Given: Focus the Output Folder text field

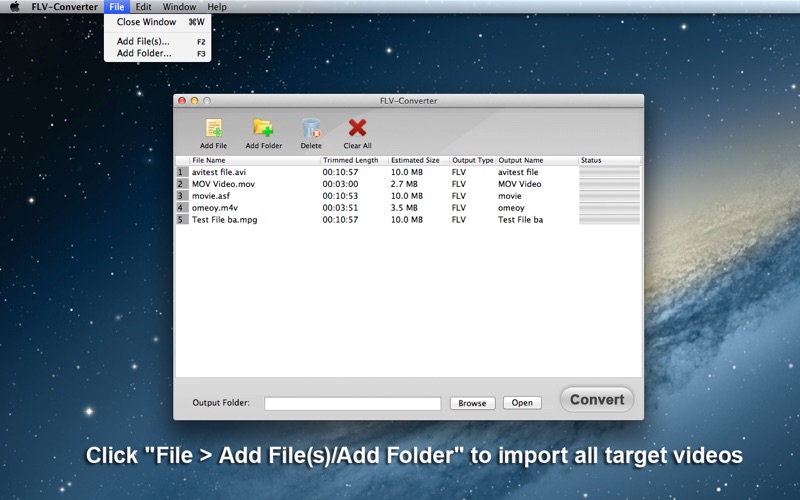Looking at the screenshot, I should (x=353, y=403).
